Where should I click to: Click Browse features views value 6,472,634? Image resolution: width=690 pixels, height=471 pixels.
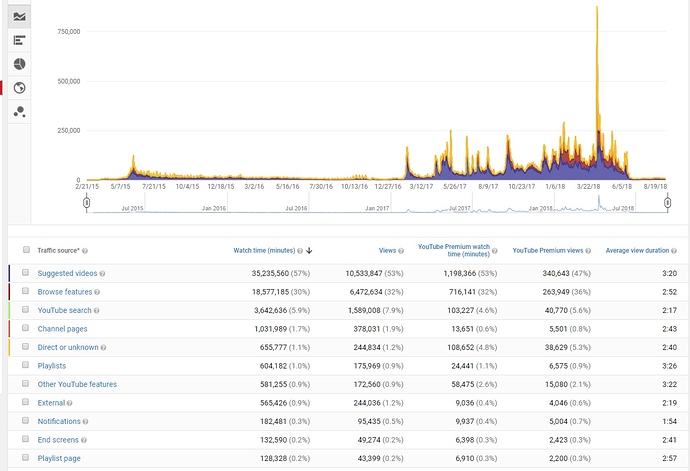point(366,292)
